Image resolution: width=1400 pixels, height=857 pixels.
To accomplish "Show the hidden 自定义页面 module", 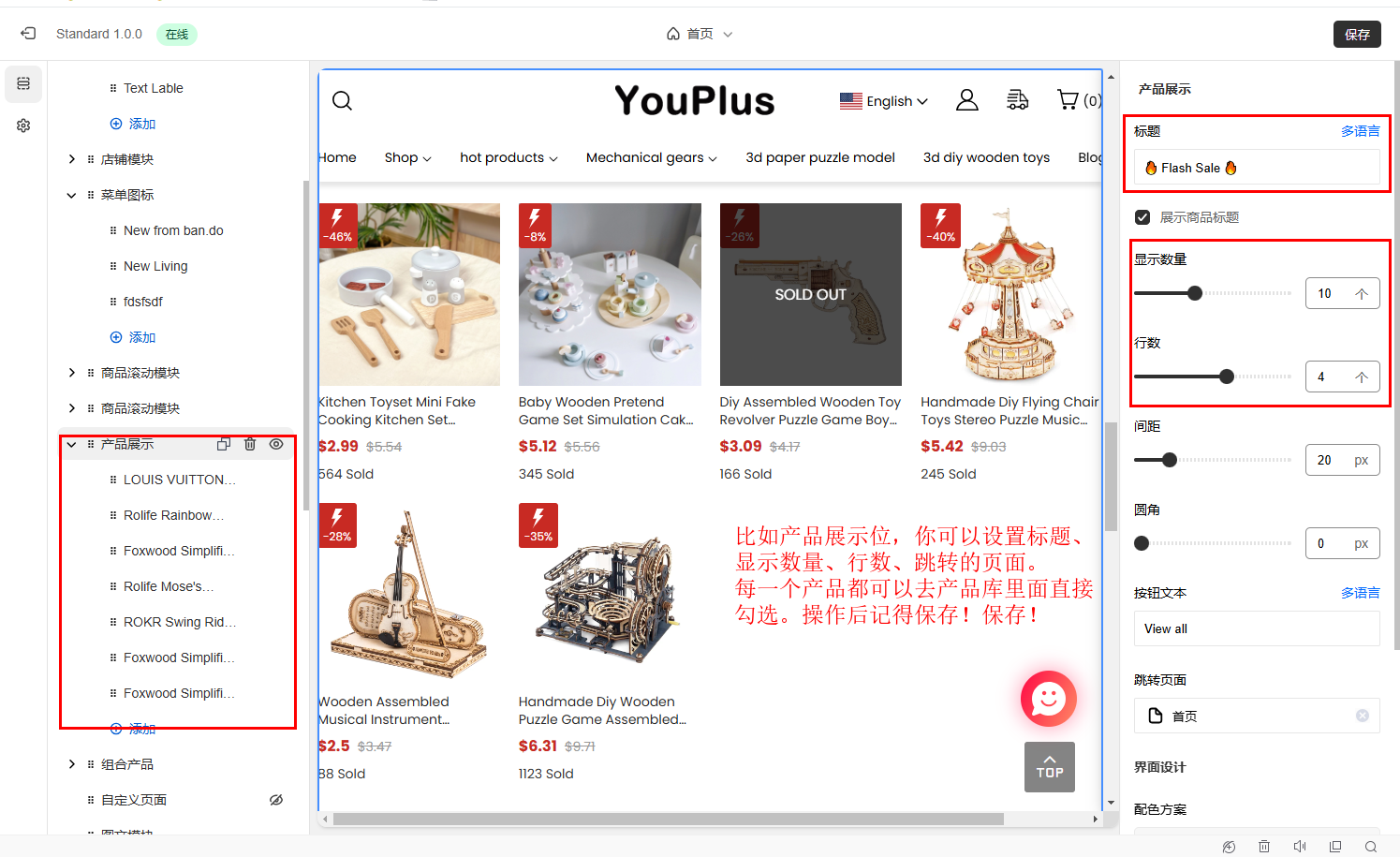I will click(x=276, y=800).
